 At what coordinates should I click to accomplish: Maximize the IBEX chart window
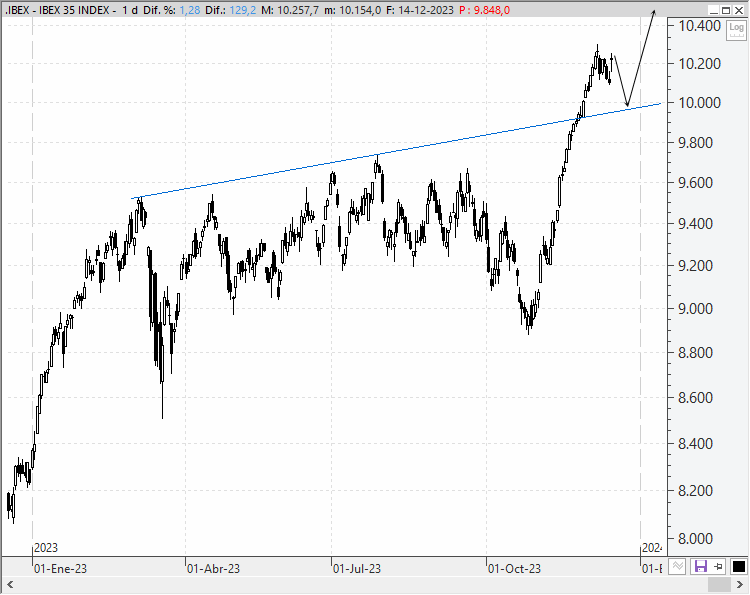click(726, 10)
